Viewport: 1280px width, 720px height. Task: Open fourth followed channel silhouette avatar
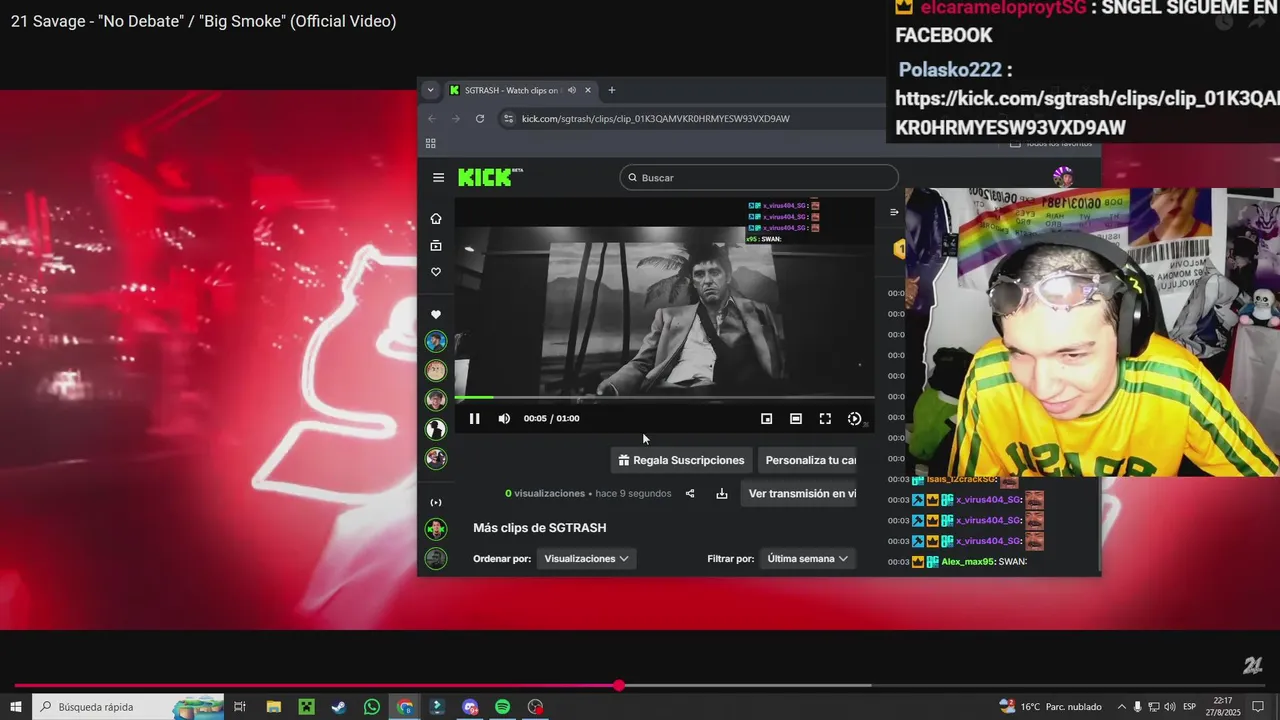point(436,429)
